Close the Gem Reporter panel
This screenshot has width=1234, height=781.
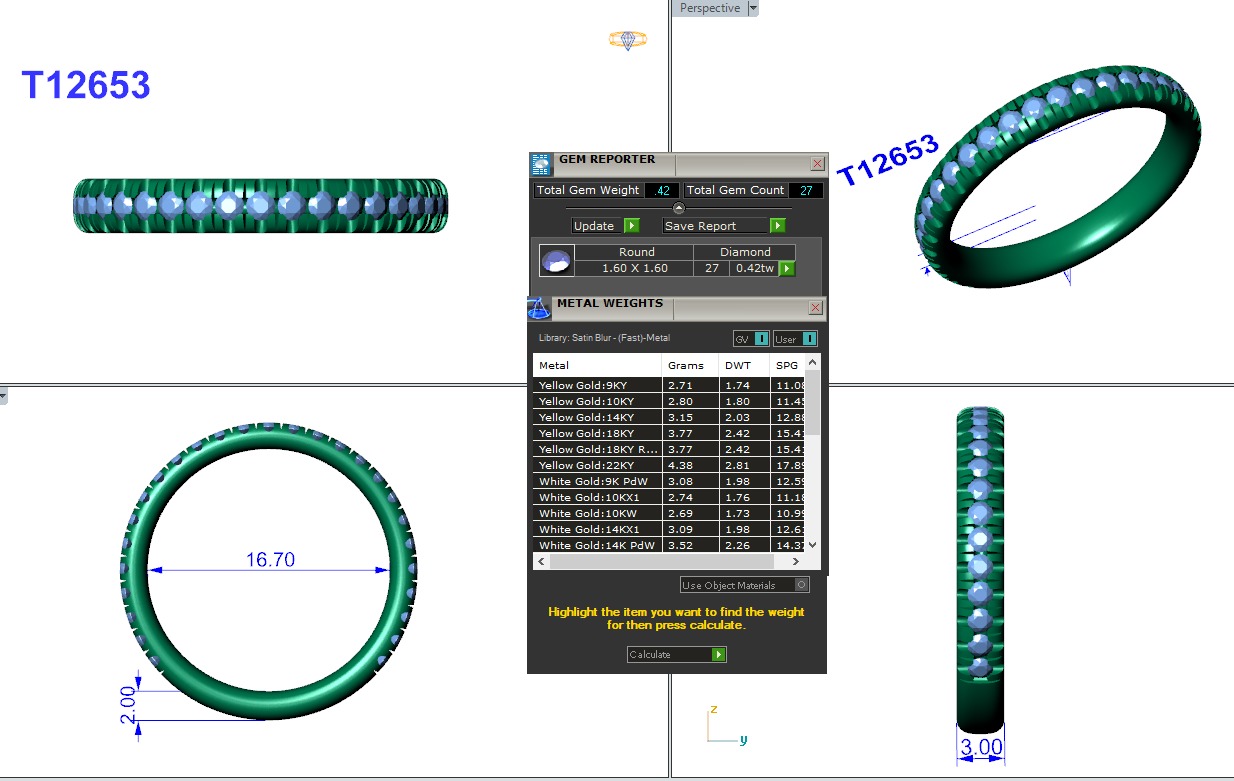(817, 164)
